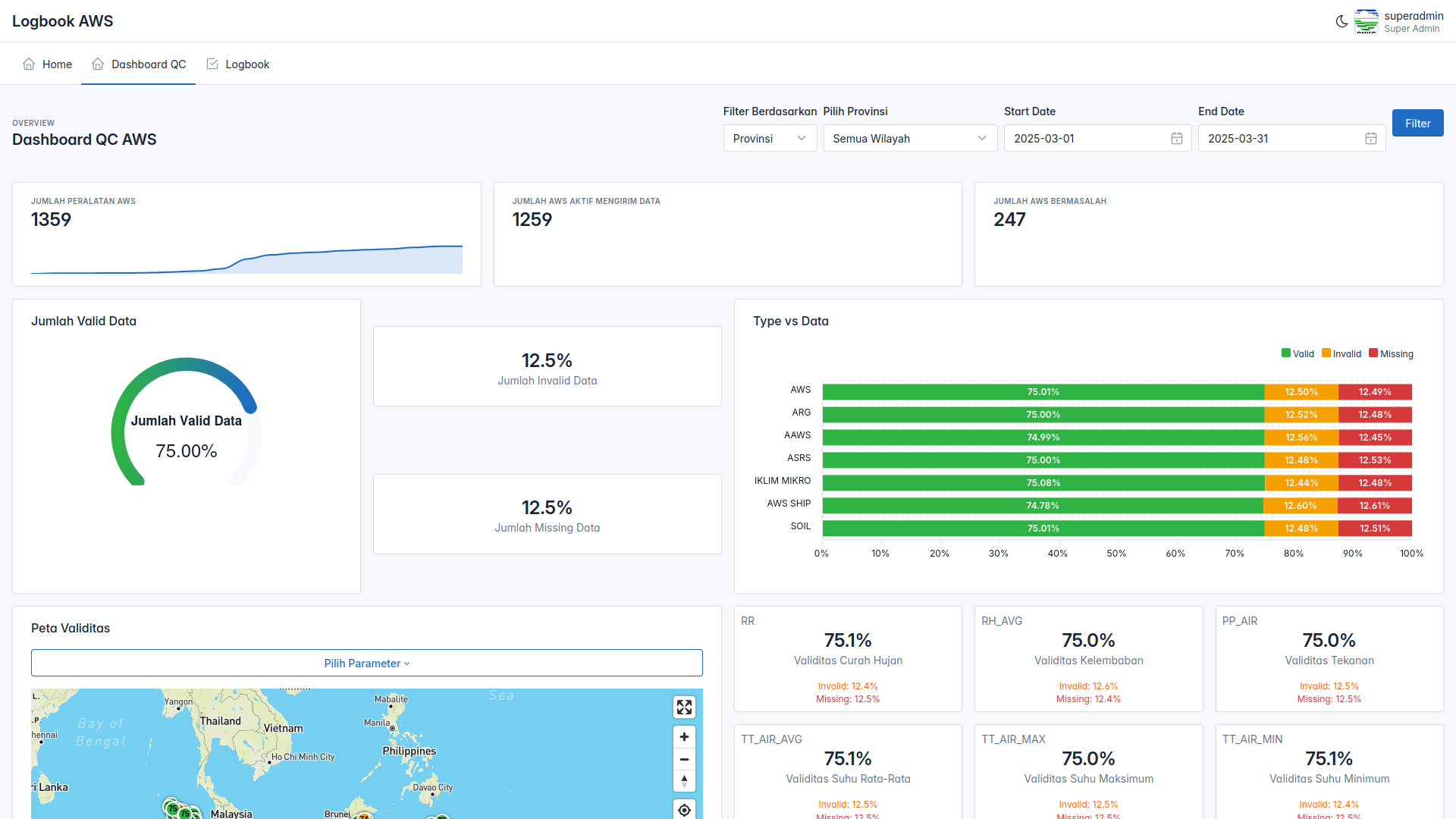Click the blue Filter button
The width and height of the screenshot is (1456, 819).
[1417, 124]
